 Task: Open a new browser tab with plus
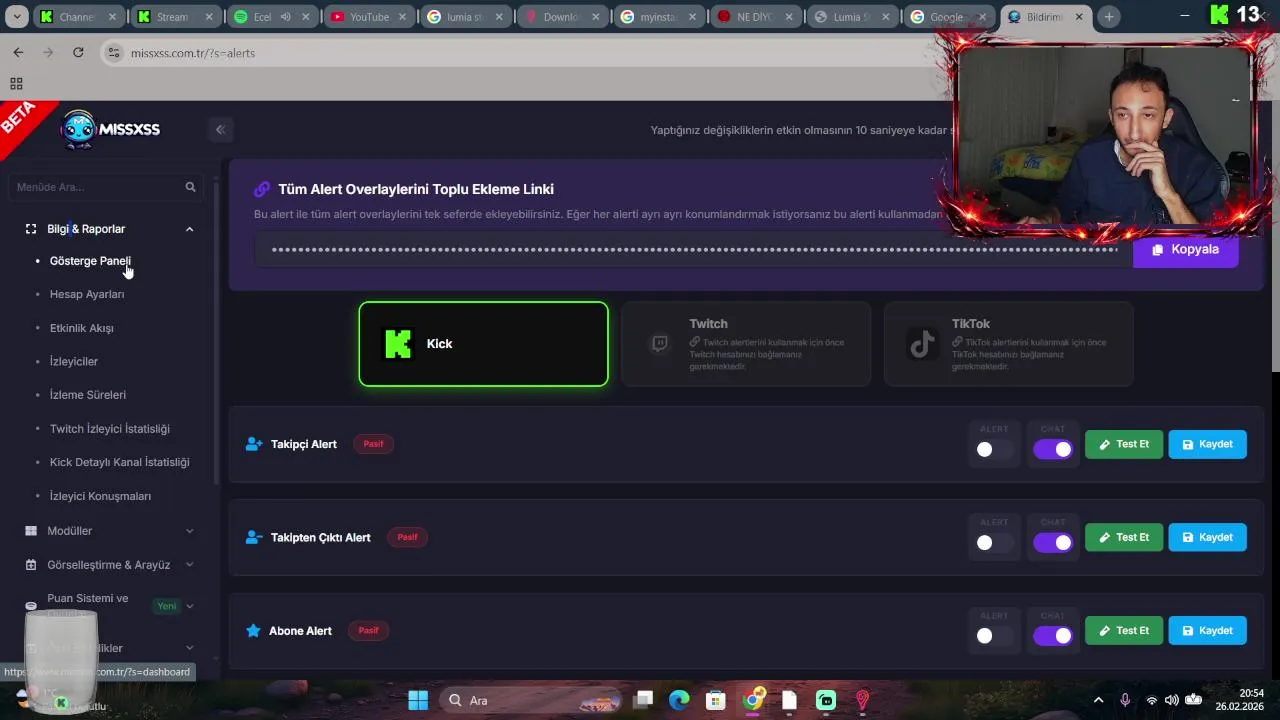coord(1108,17)
